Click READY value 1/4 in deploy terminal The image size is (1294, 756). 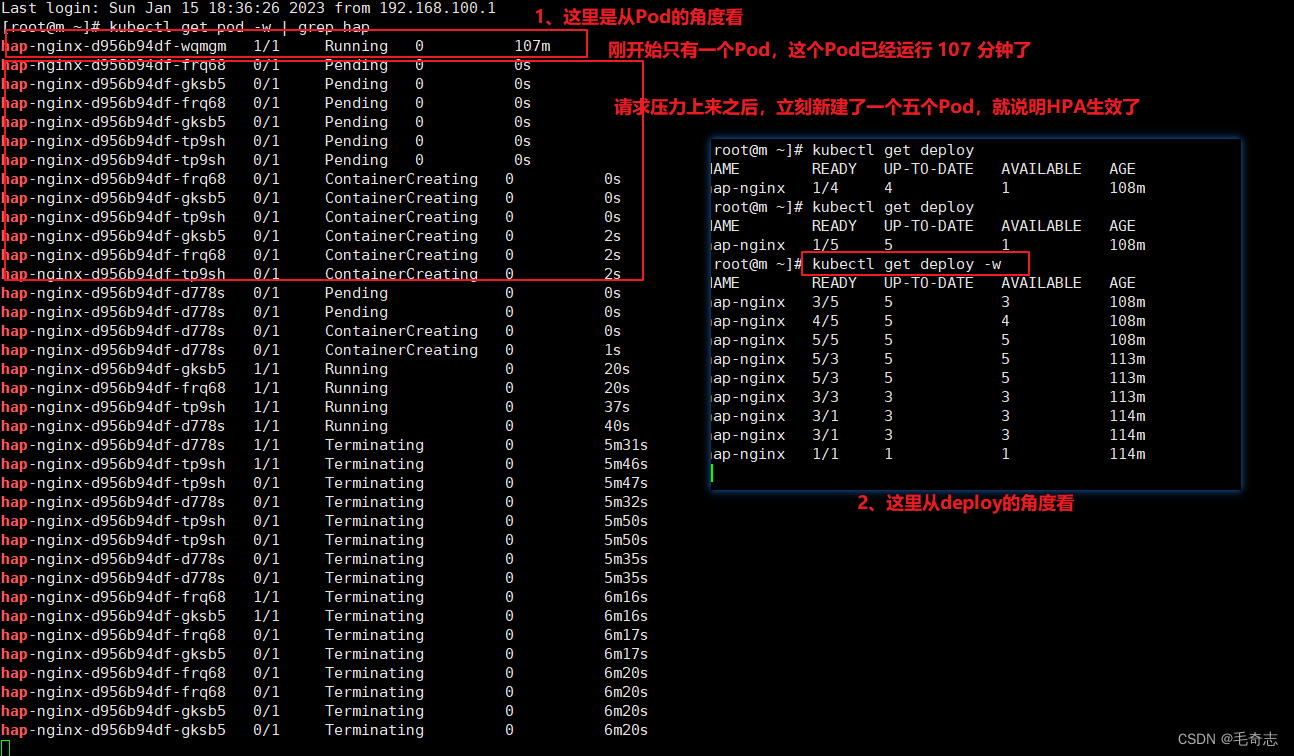click(x=825, y=188)
